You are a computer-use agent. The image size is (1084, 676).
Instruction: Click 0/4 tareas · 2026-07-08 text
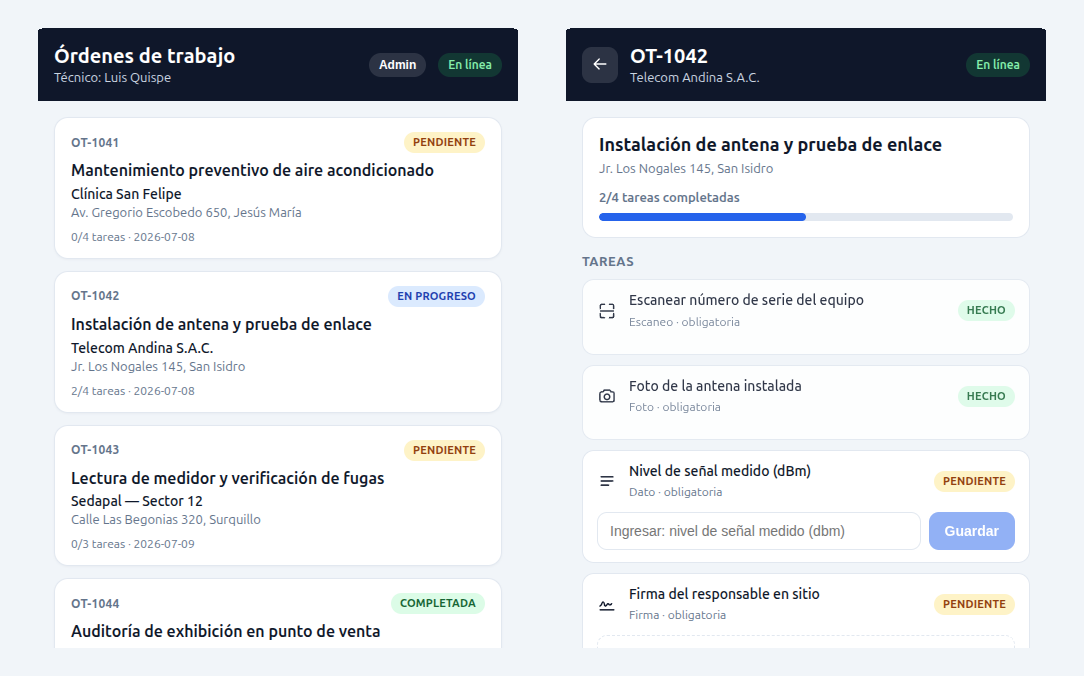(x=133, y=237)
